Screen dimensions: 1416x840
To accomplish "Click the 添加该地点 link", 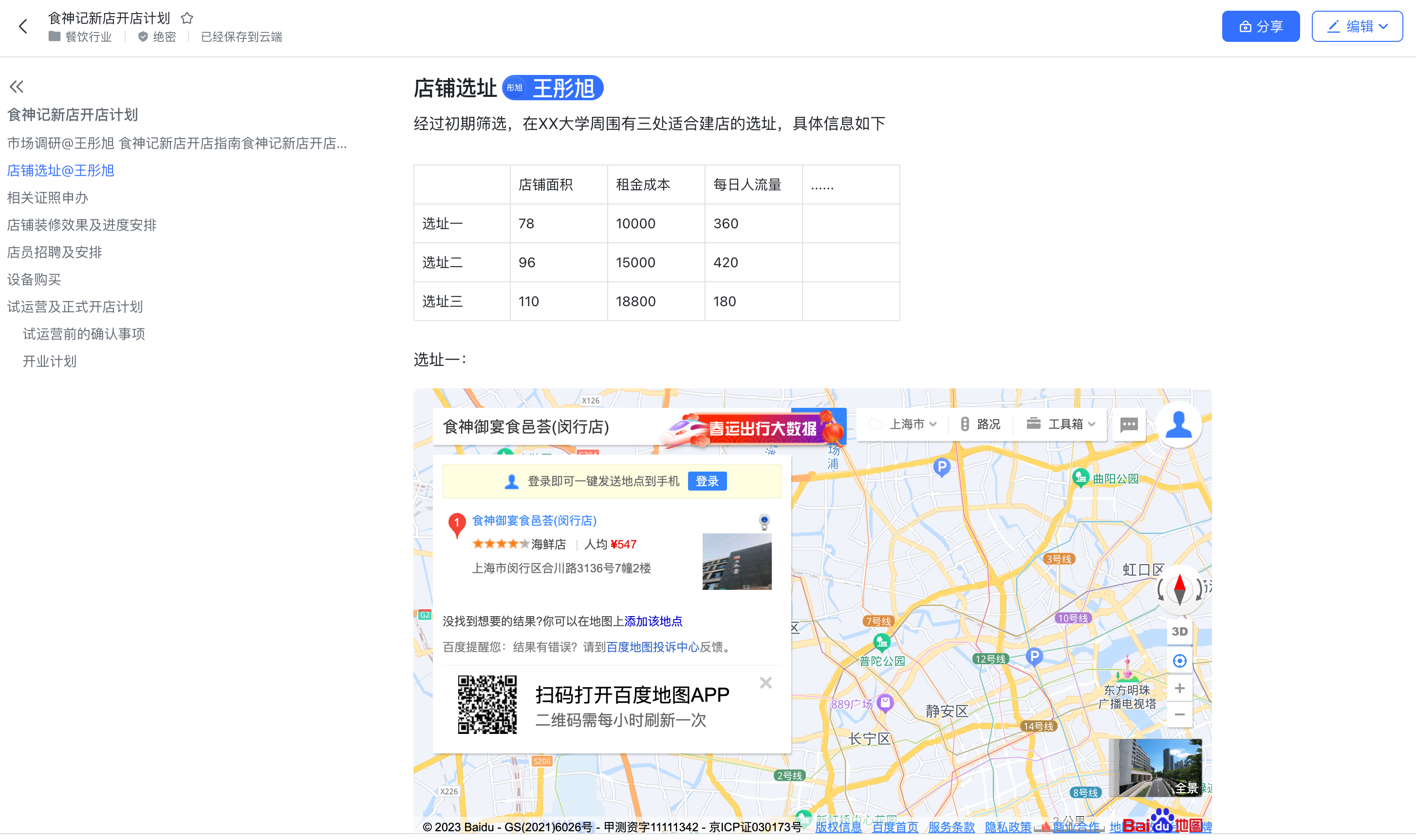I will (x=653, y=621).
